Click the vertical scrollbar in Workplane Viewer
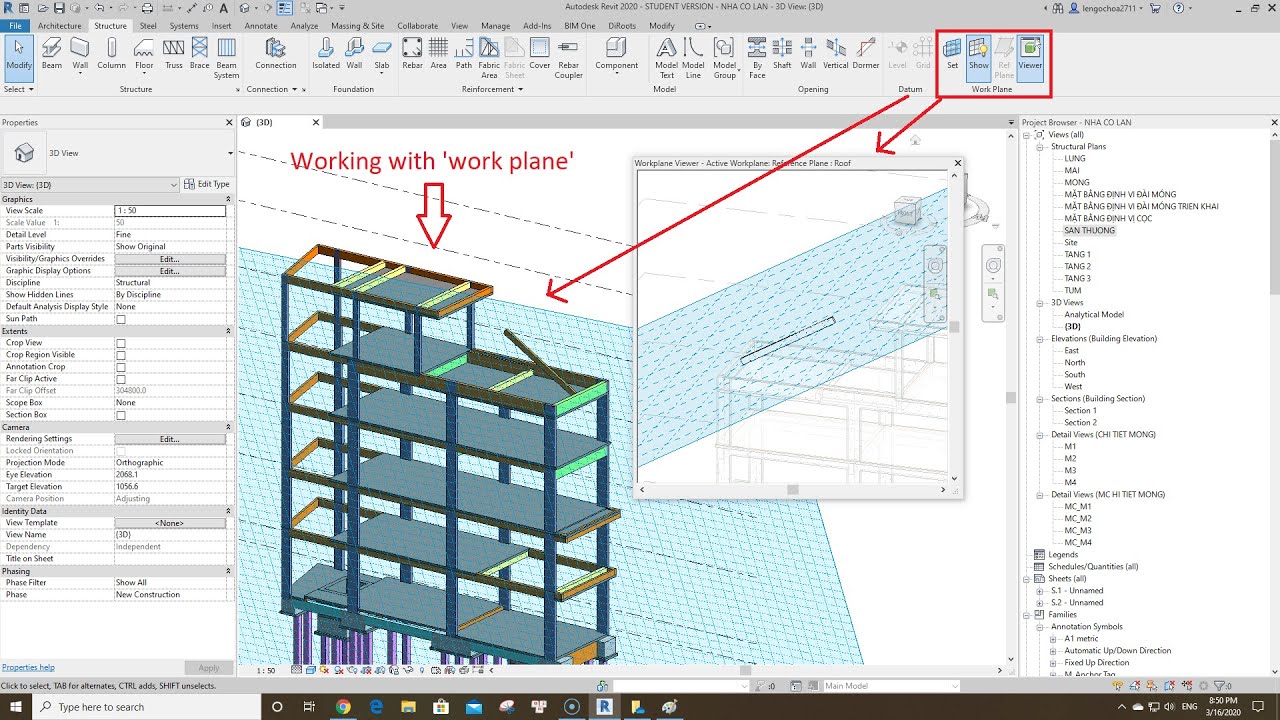 click(x=954, y=327)
